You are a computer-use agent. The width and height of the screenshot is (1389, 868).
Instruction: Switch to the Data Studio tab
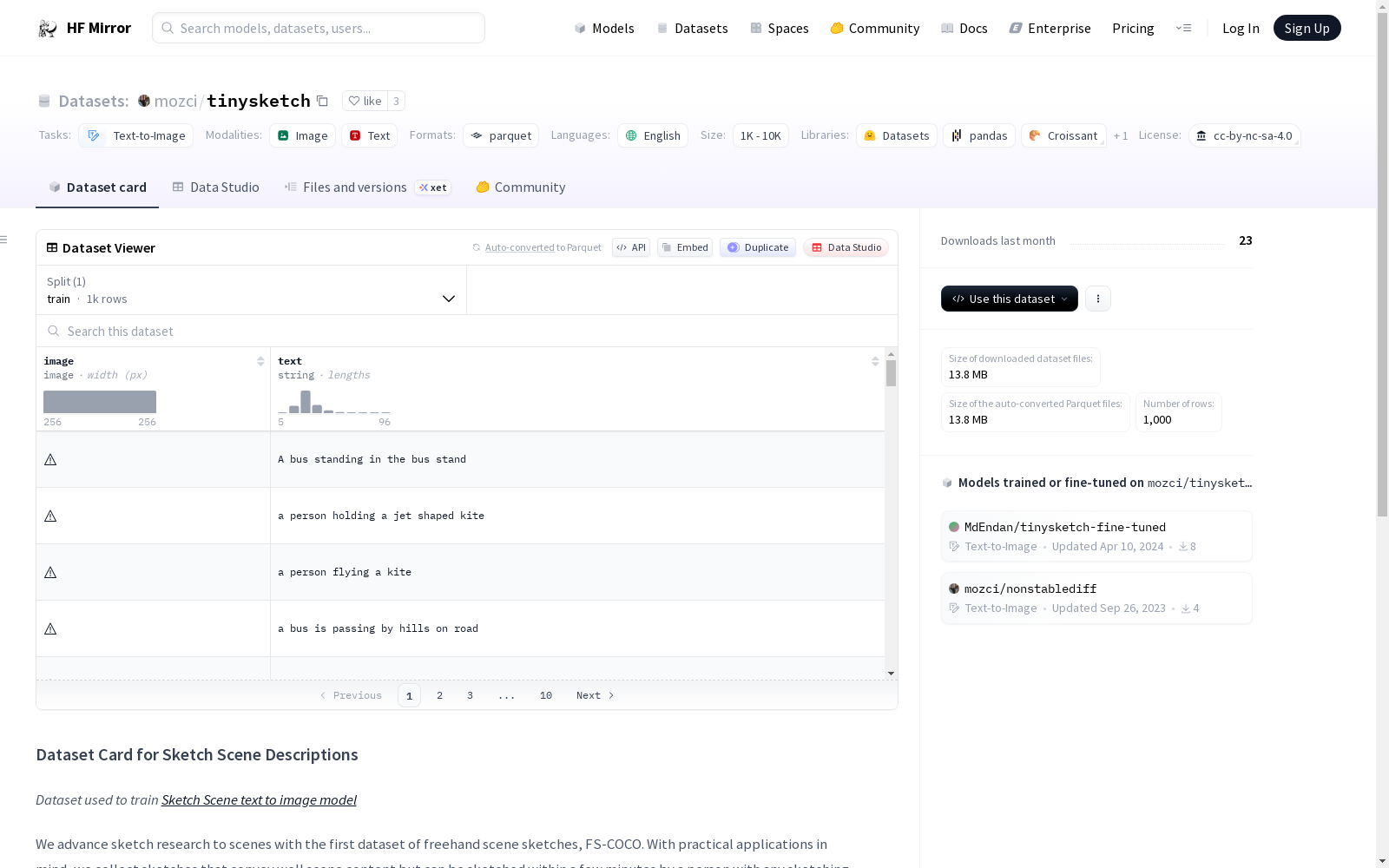pos(216,187)
